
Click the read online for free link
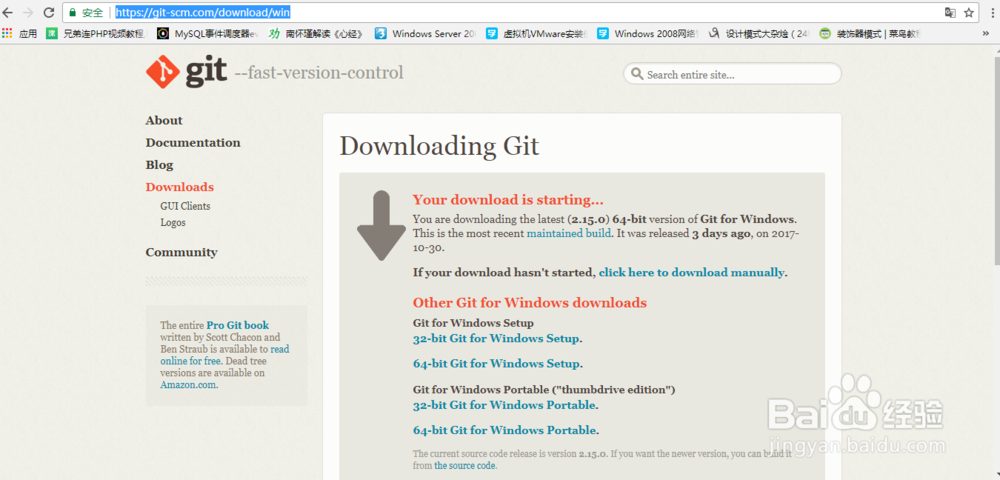click(224, 355)
